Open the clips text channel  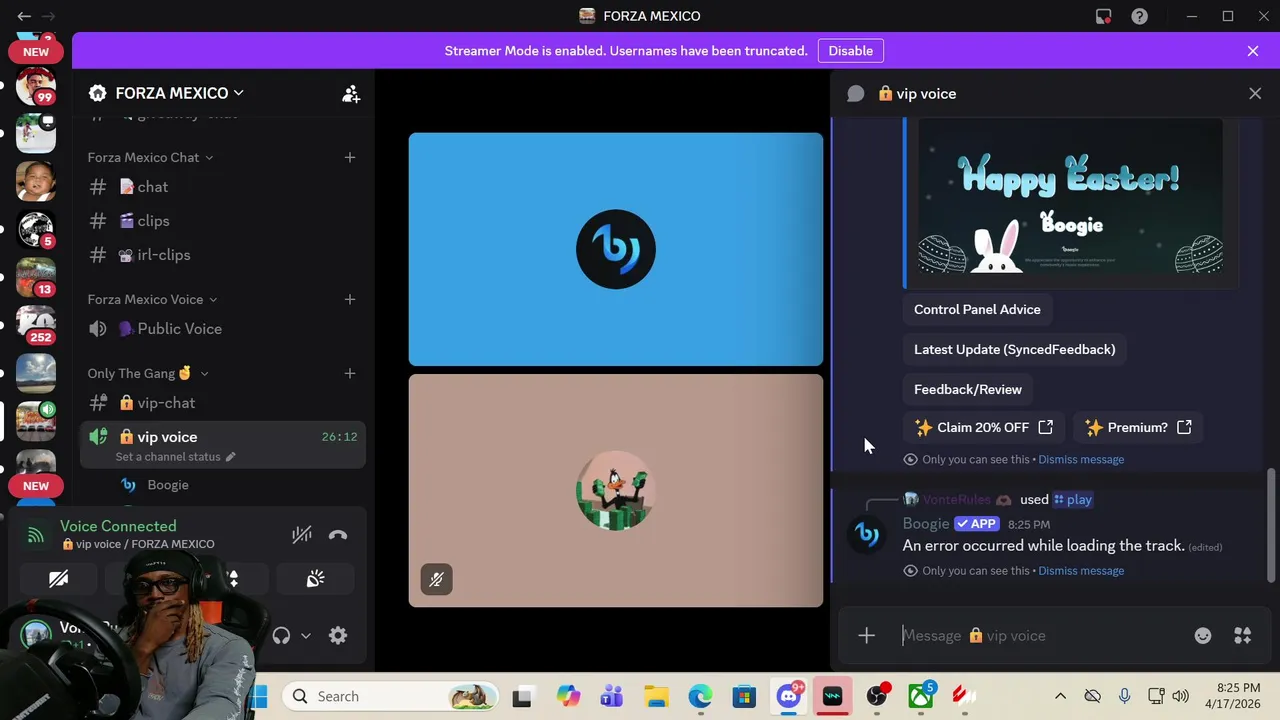click(223, 221)
